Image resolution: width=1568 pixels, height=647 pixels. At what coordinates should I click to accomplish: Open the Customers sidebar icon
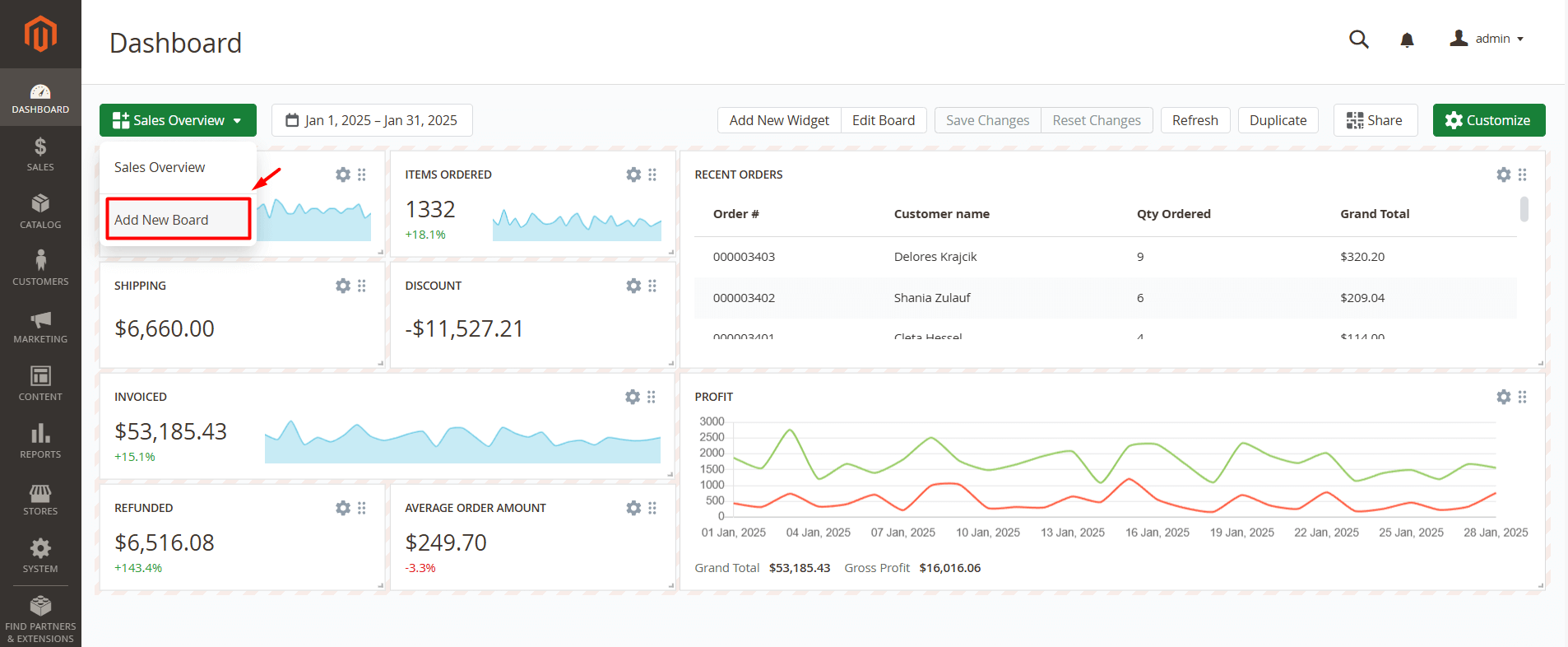(40, 268)
